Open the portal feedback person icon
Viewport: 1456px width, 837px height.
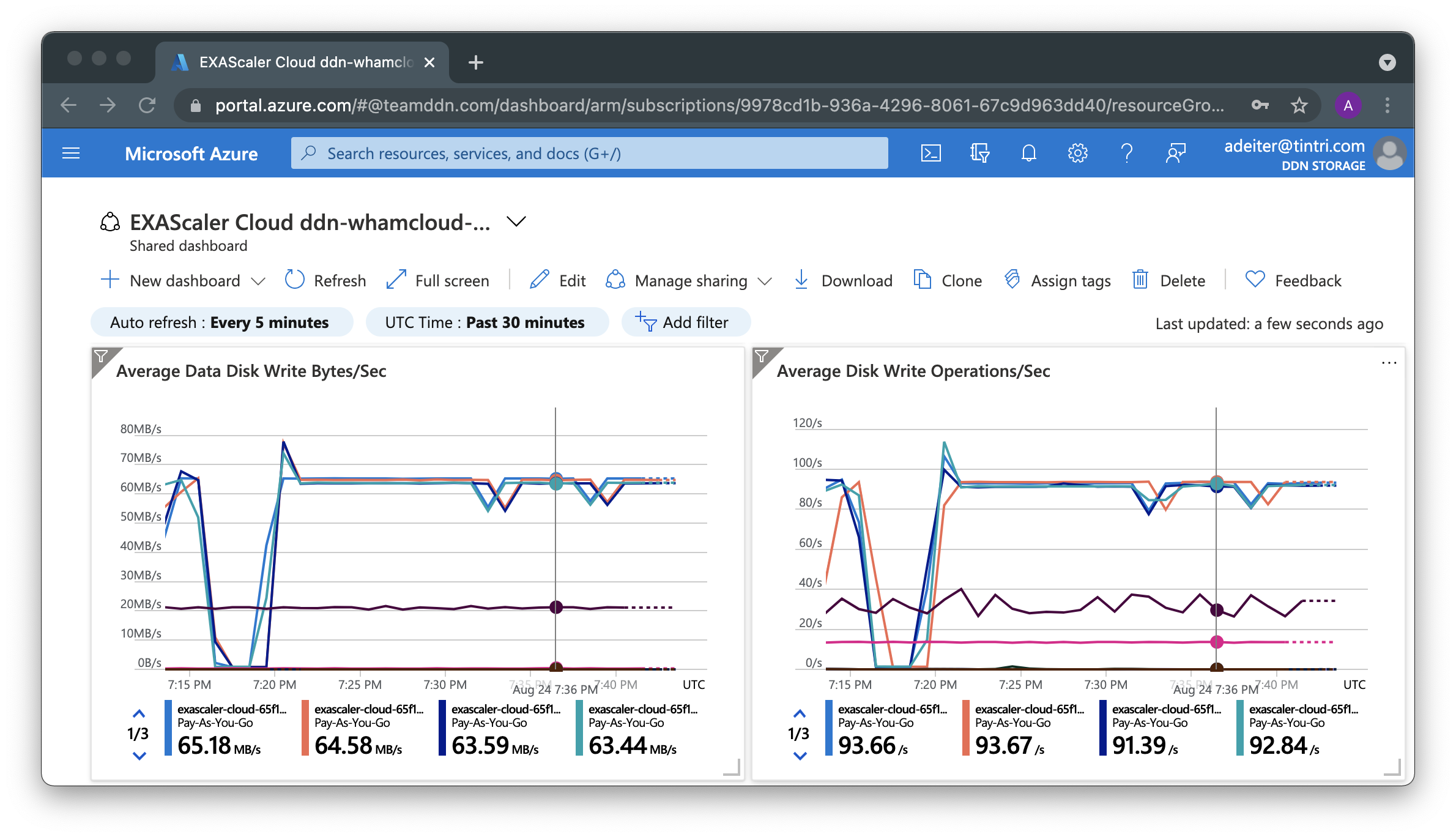[x=1175, y=153]
